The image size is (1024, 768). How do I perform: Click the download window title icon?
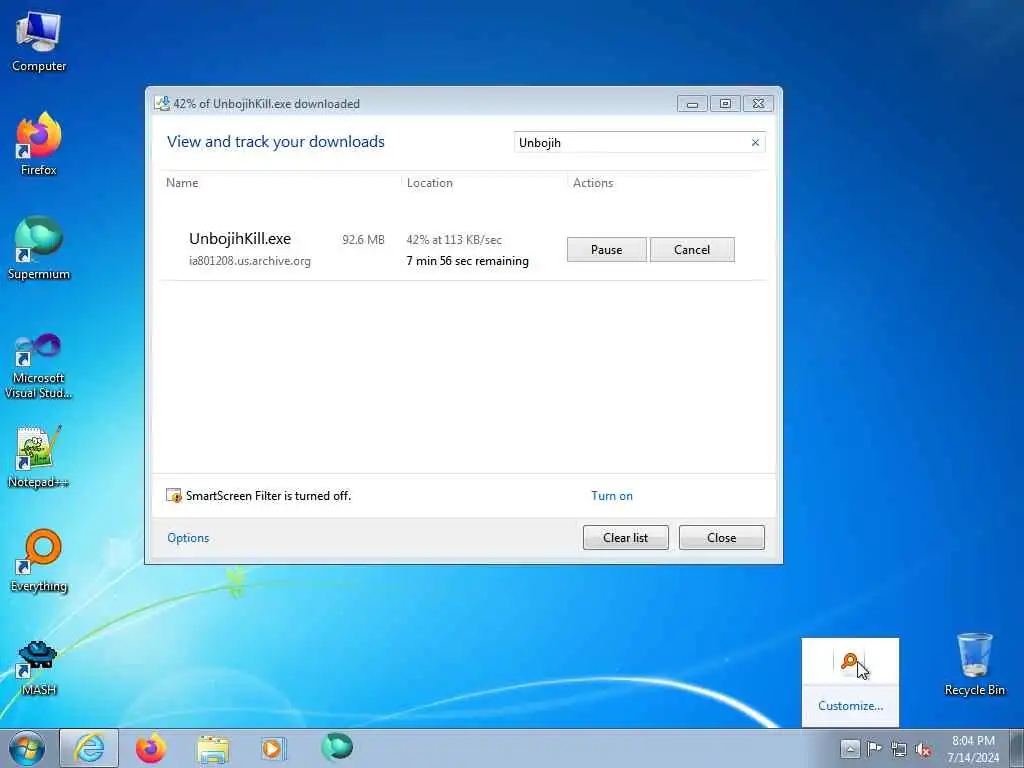[161, 103]
